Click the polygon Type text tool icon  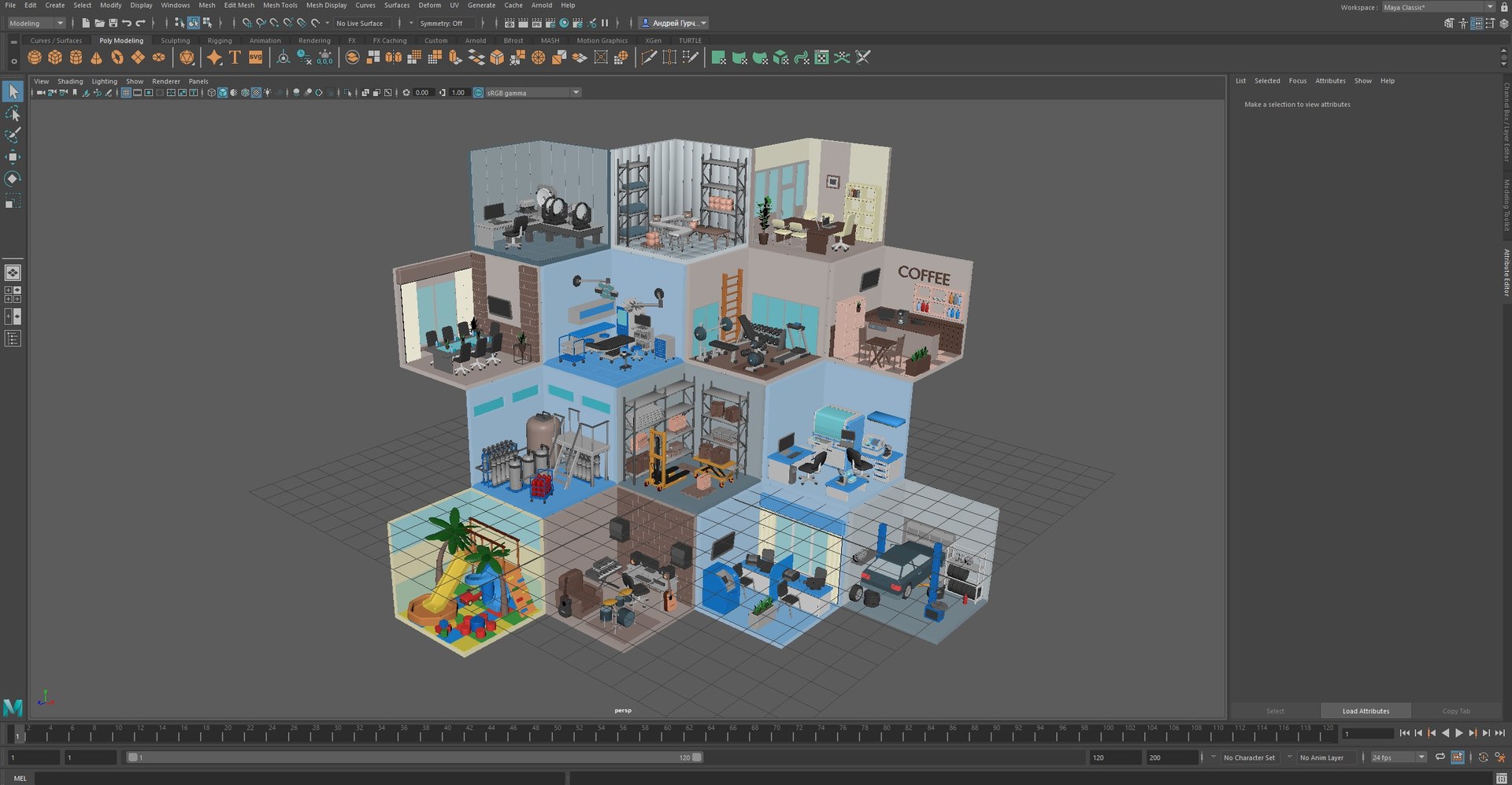click(x=235, y=57)
